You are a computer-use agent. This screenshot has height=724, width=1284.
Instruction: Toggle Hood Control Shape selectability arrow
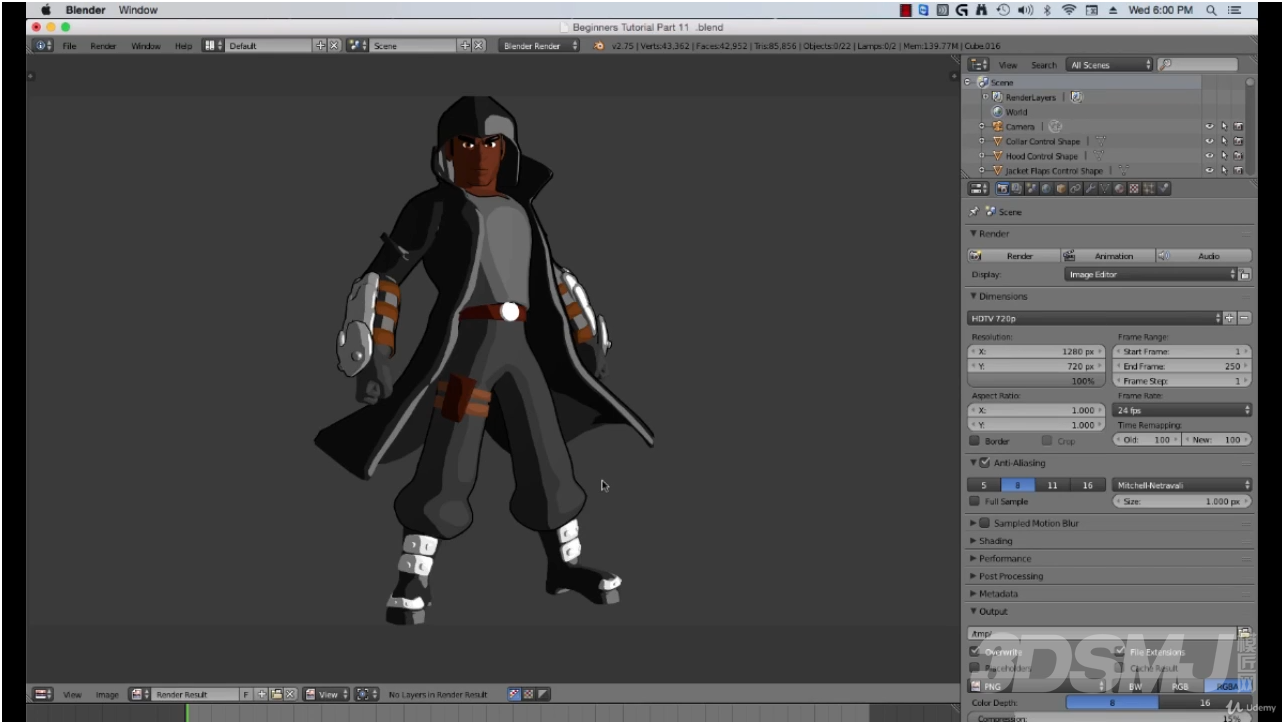[x=1224, y=156]
